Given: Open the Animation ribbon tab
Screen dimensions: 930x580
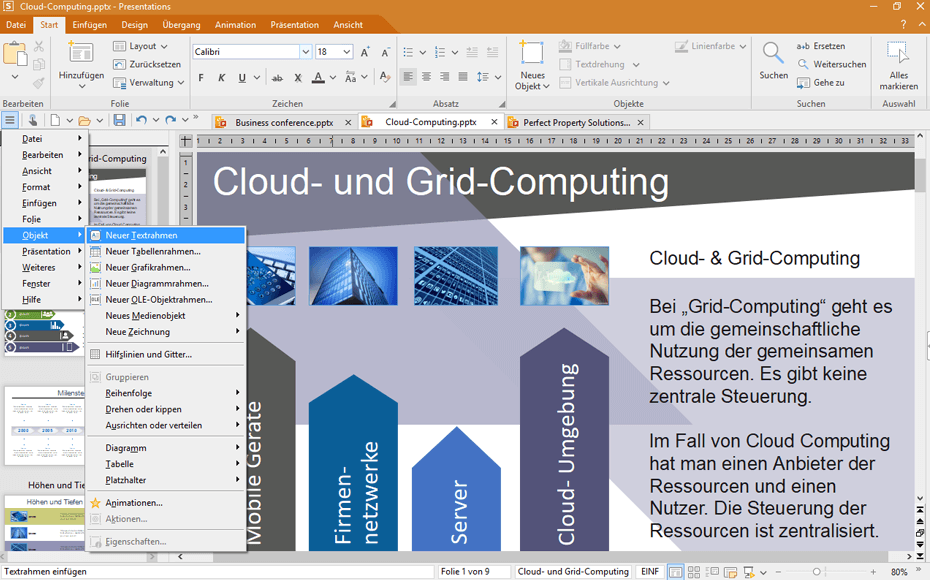Looking at the screenshot, I should (235, 25).
